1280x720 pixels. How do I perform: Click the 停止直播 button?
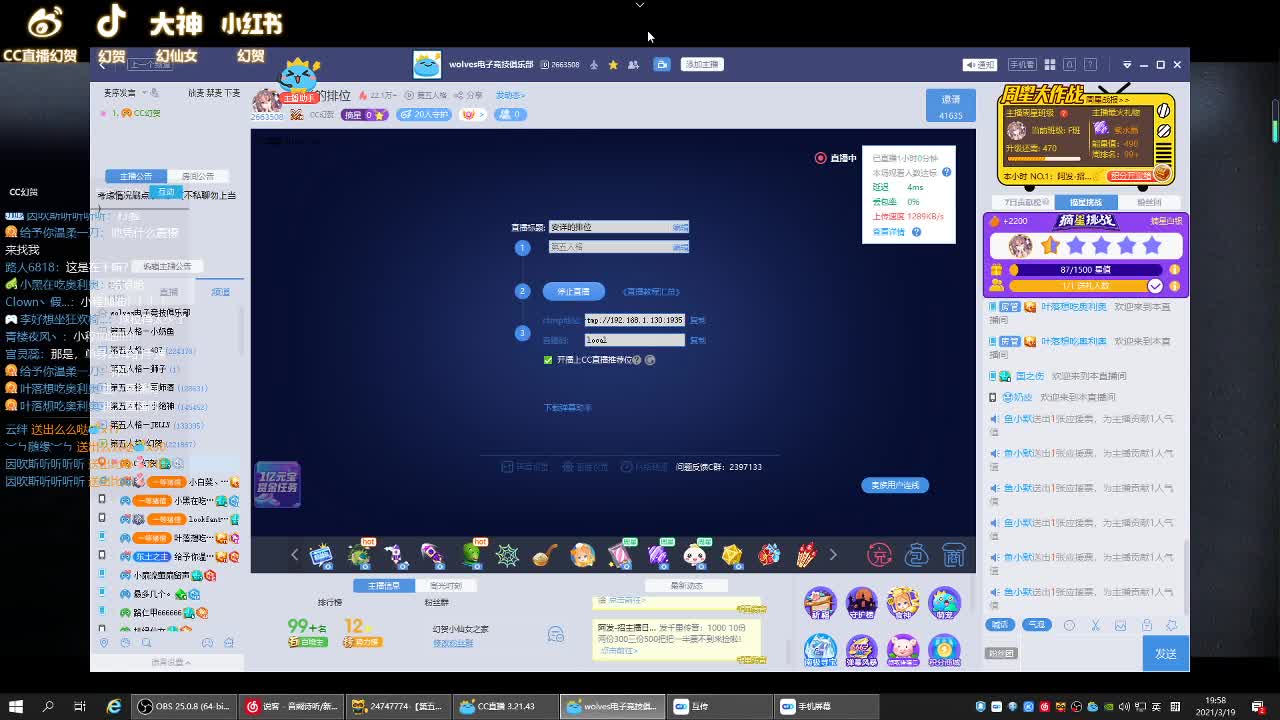(574, 291)
